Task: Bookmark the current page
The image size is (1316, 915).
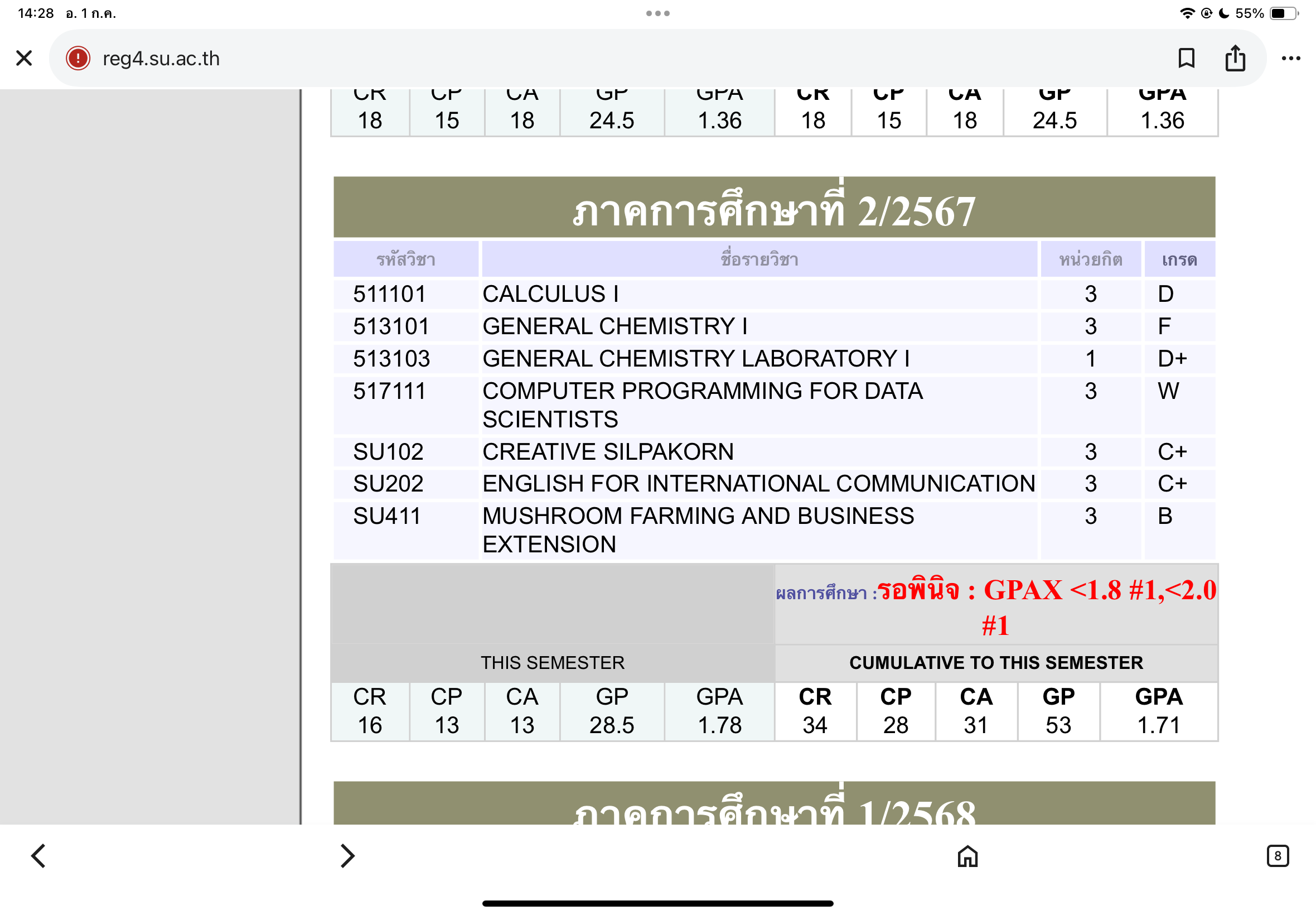Action: click(1186, 58)
